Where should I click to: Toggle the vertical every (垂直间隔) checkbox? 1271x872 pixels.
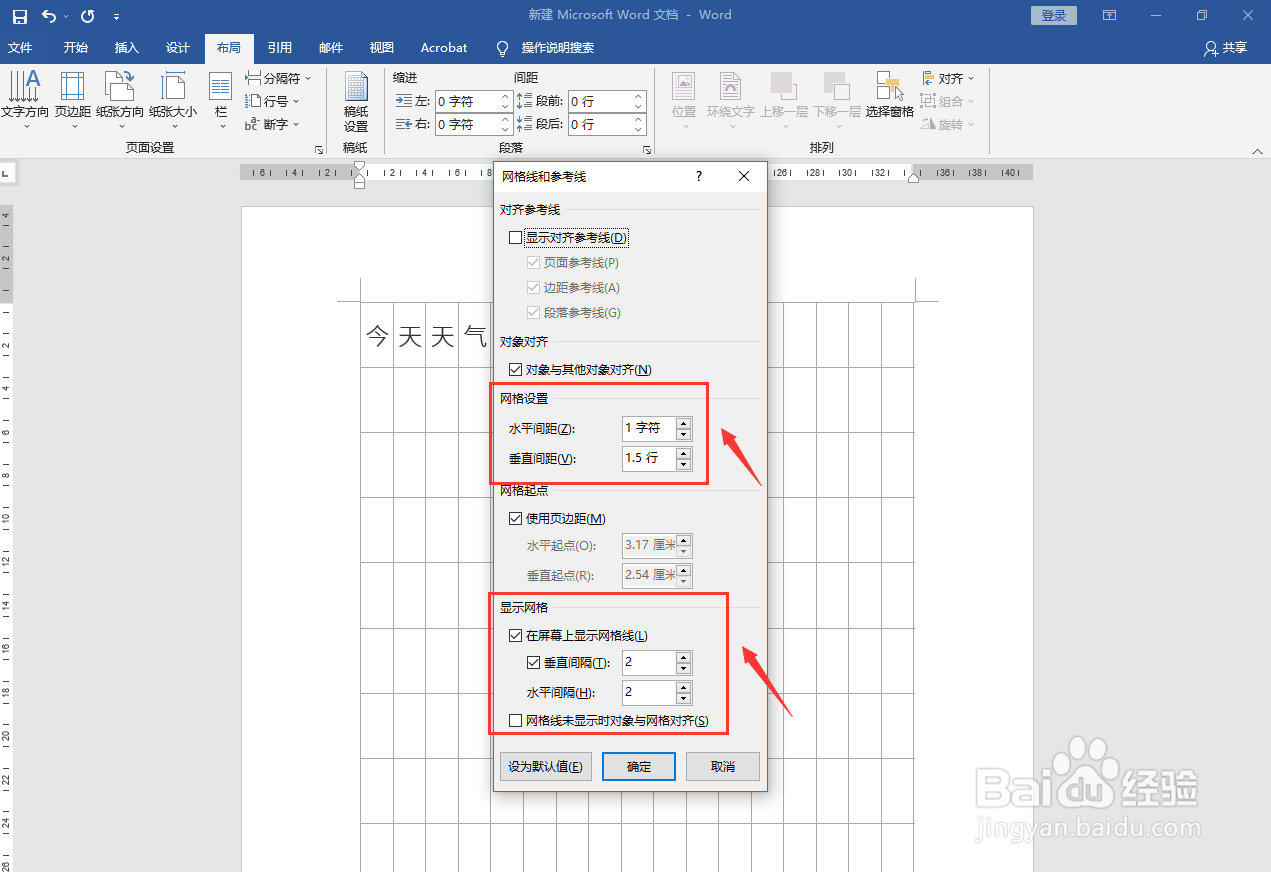coord(534,663)
